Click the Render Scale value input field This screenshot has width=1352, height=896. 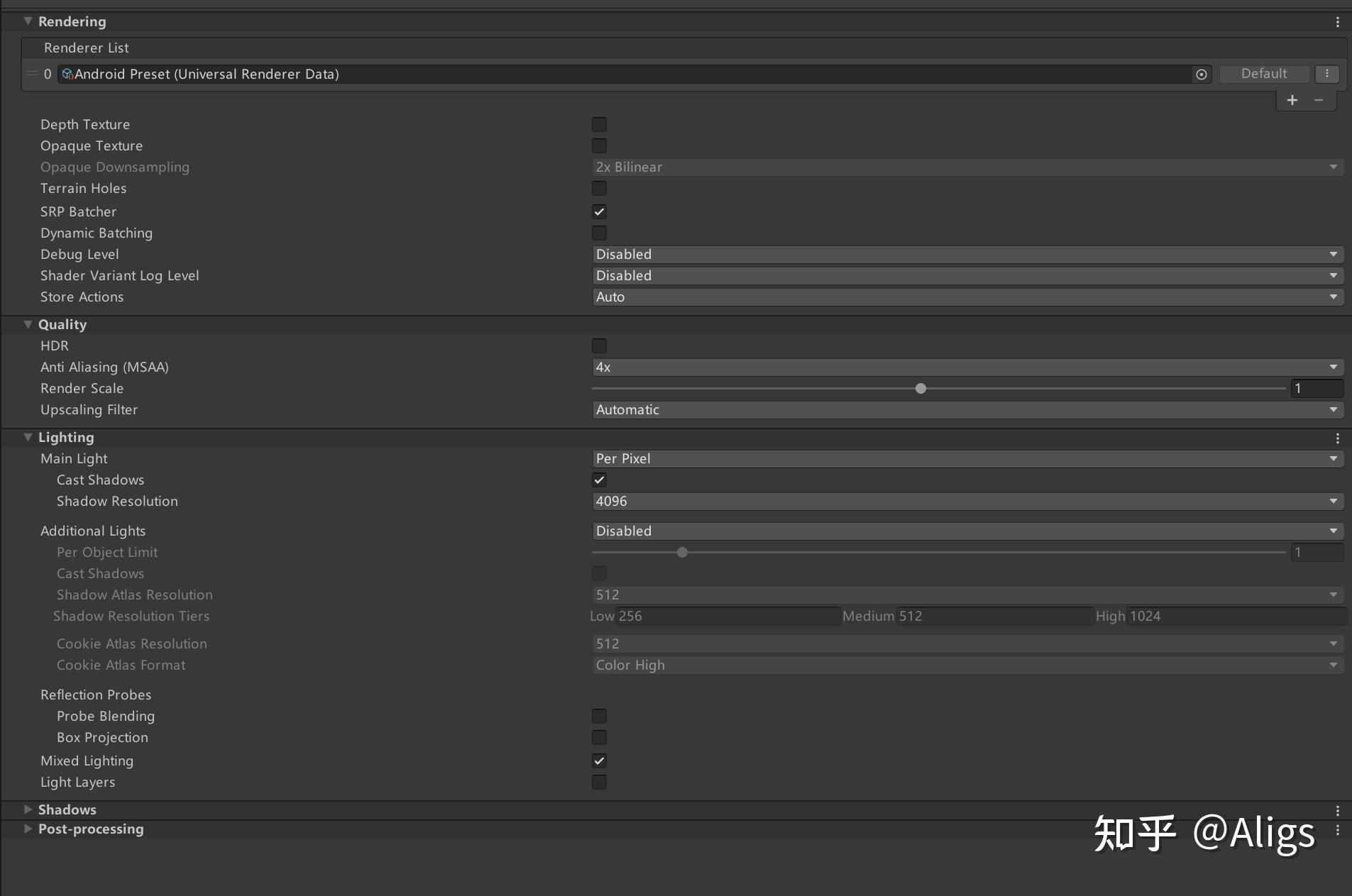[1317, 389]
